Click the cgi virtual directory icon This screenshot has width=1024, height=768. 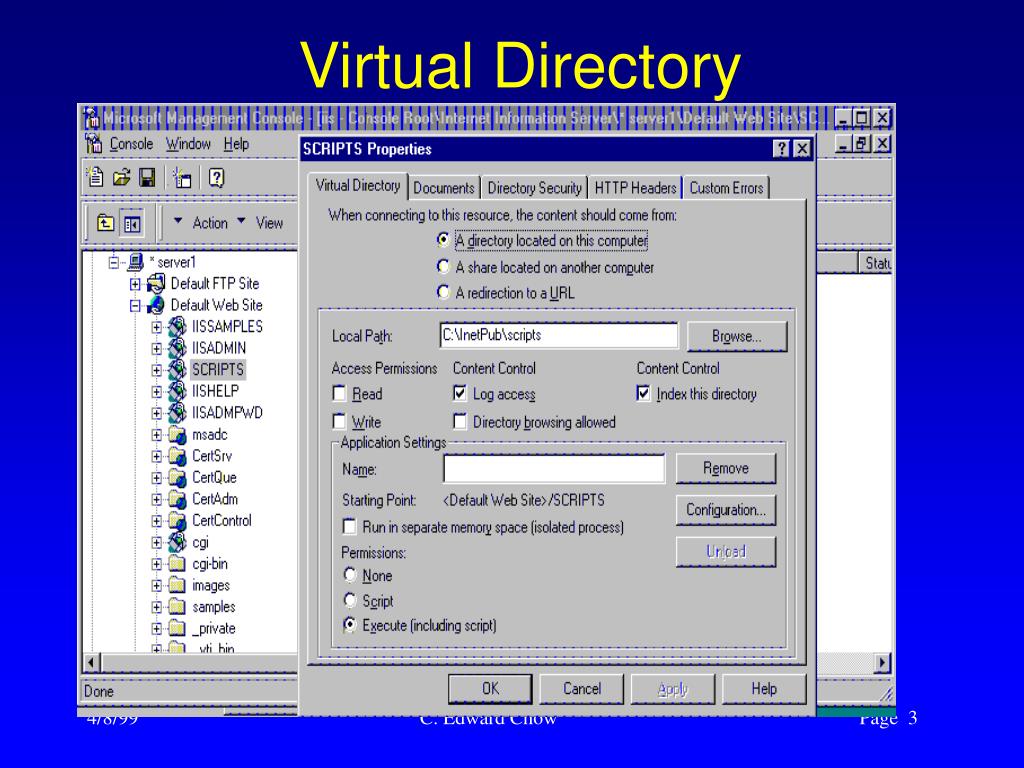point(177,542)
